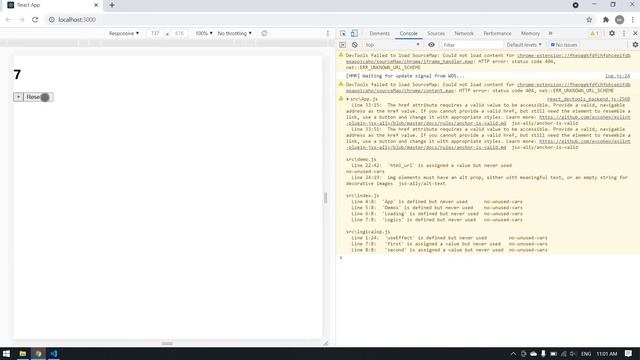This screenshot has height=360, width=640.
Task: Bookmark this page star icon
Action: (589, 20)
